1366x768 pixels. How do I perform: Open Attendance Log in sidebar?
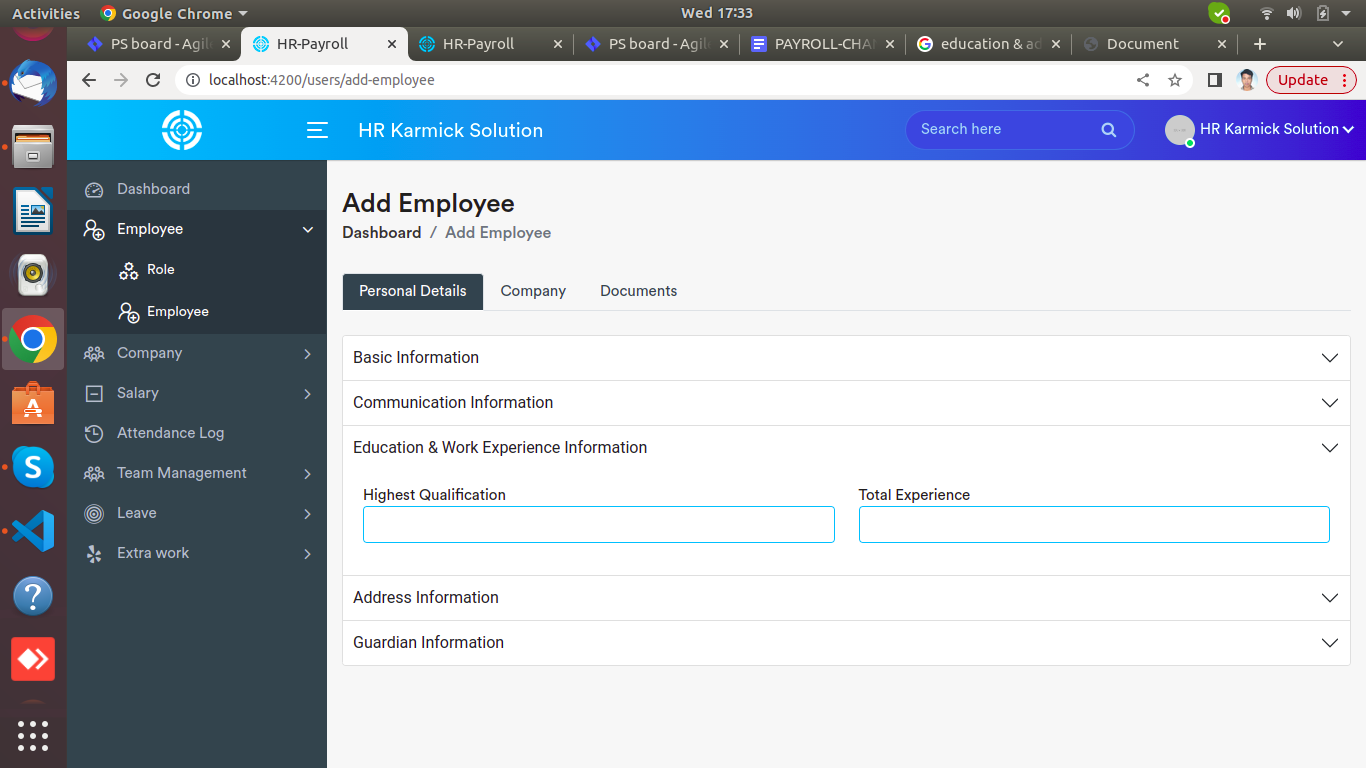[x=170, y=433]
